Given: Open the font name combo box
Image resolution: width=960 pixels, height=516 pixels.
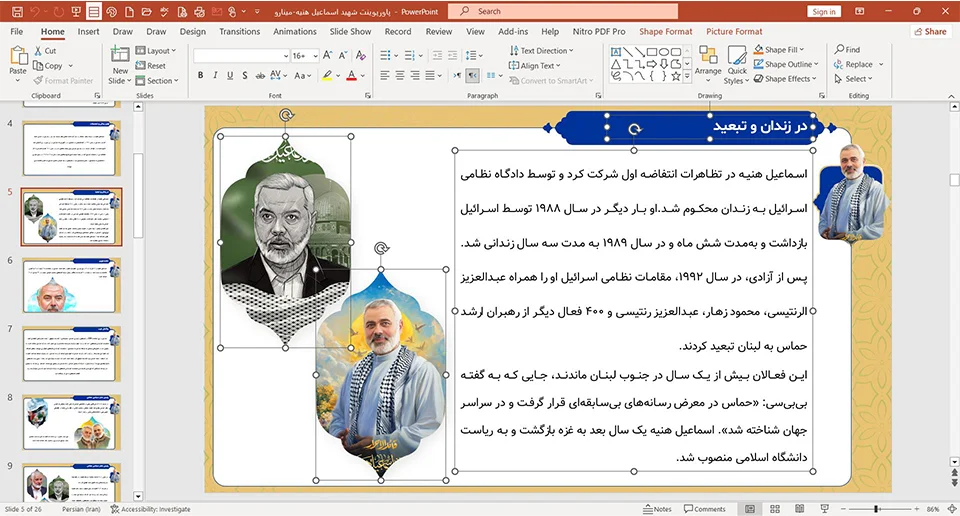Looking at the screenshot, I should 241,56.
